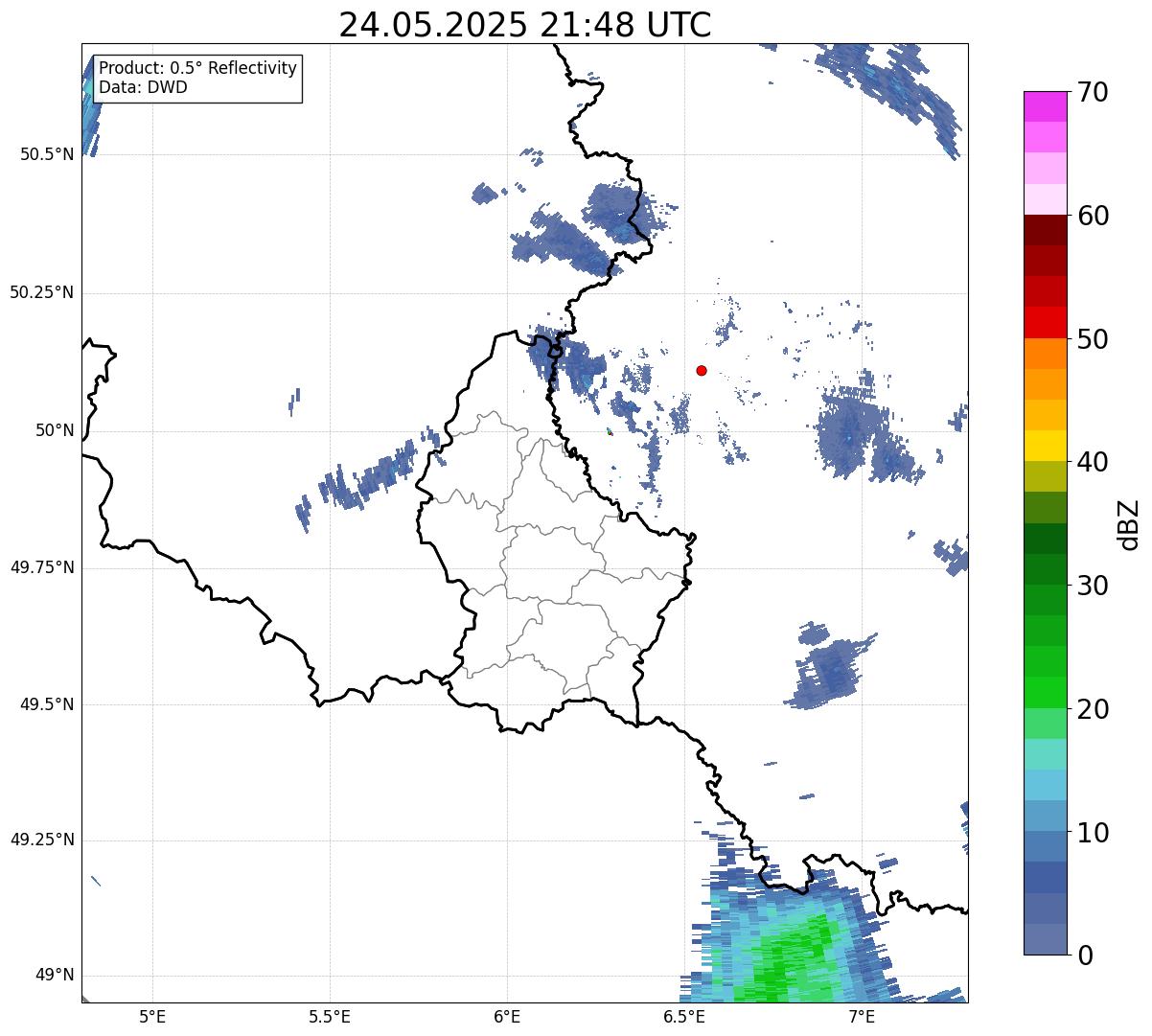Select the yellow colorbar swatch above 40
Viewport: 1152px width, 1036px height.
(1045, 446)
